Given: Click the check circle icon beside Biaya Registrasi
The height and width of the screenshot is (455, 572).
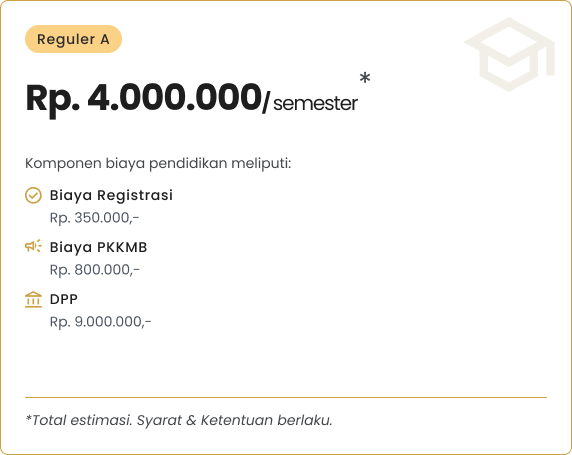Looking at the screenshot, I should coord(33,195).
